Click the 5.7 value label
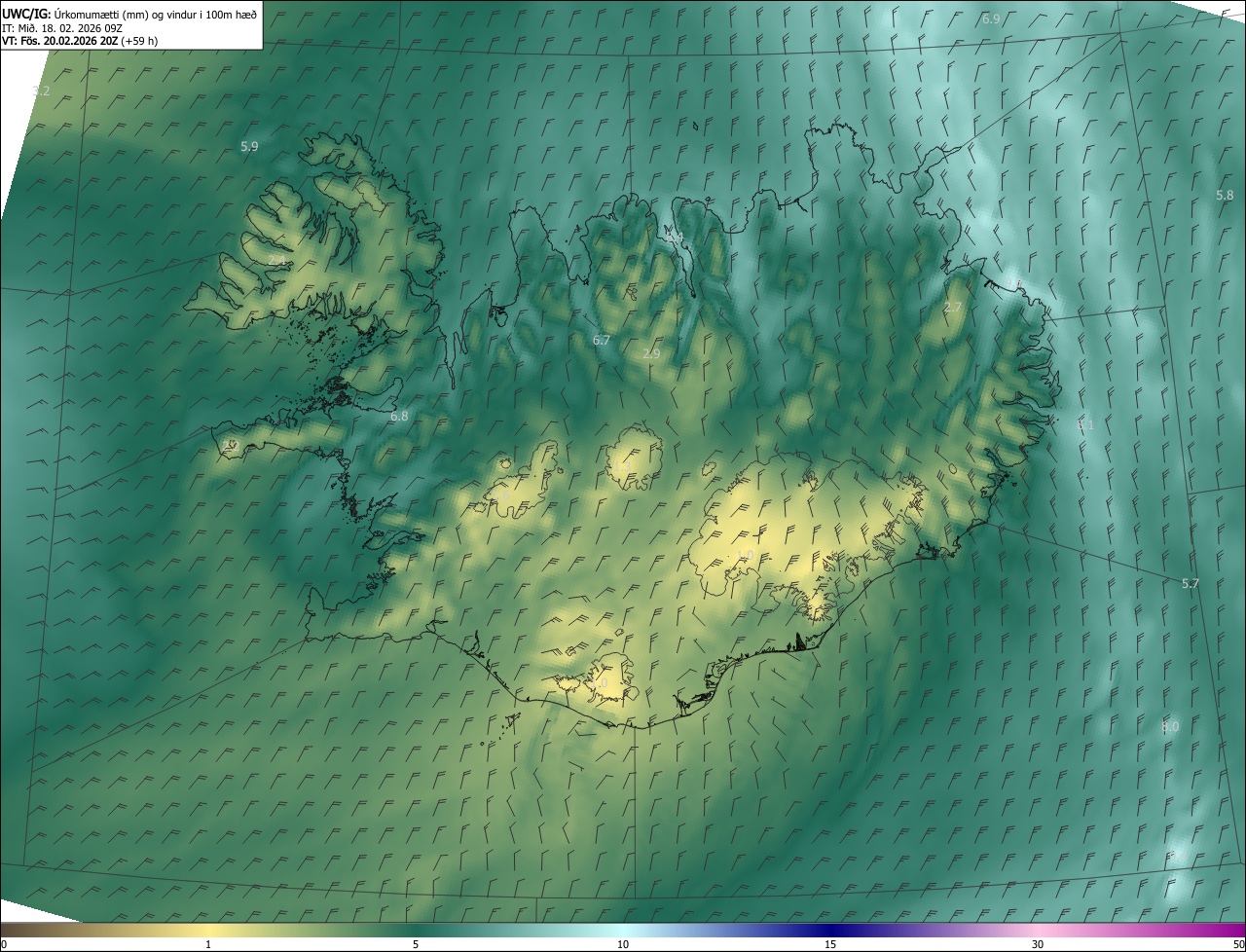1246x952 pixels. pyautogui.click(x=1191, y=583)
